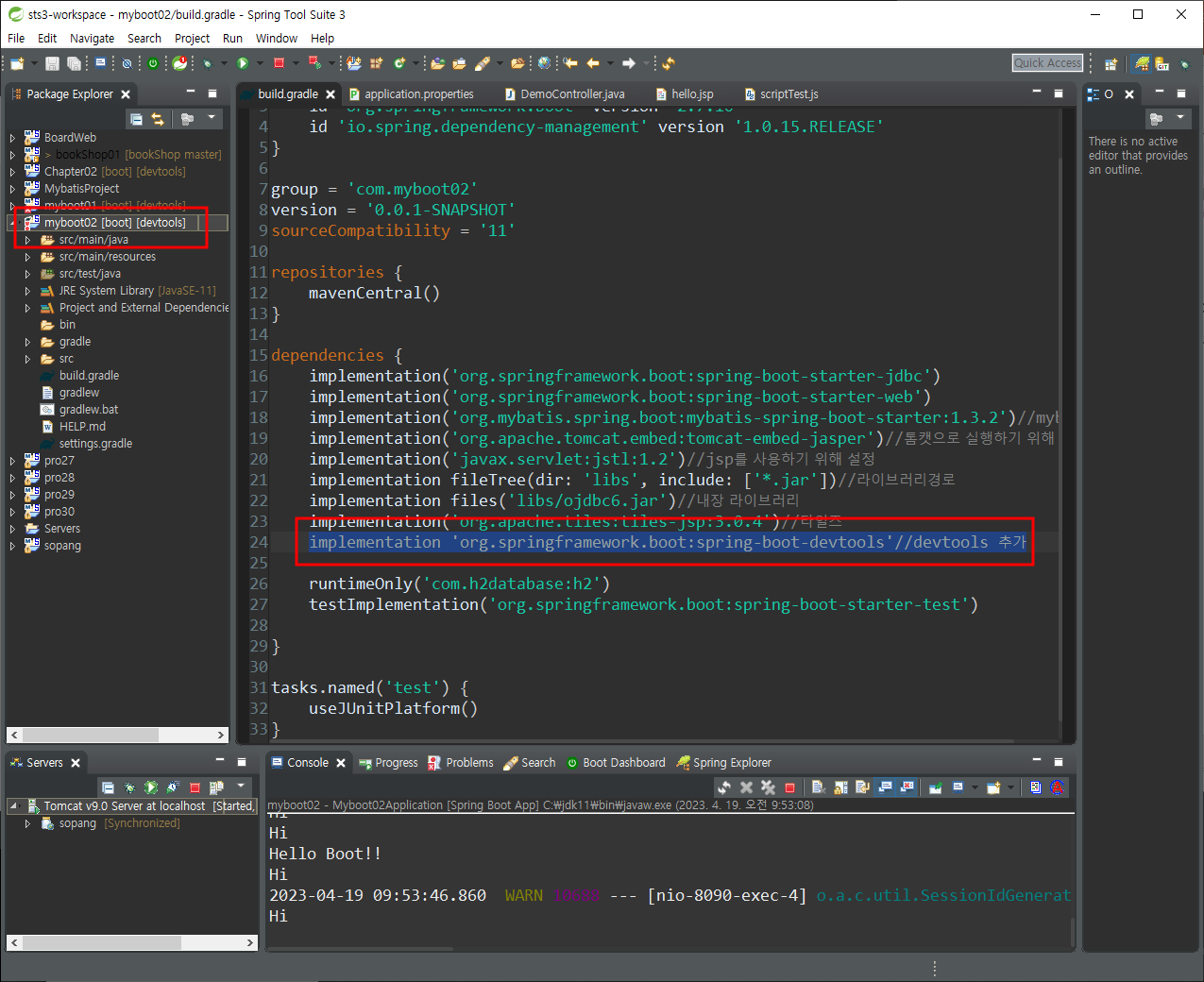Viewport: 1204px width, 982px height.
Task: Click the Open Perspective icon near Quick Access
Action: point(1111,63)
